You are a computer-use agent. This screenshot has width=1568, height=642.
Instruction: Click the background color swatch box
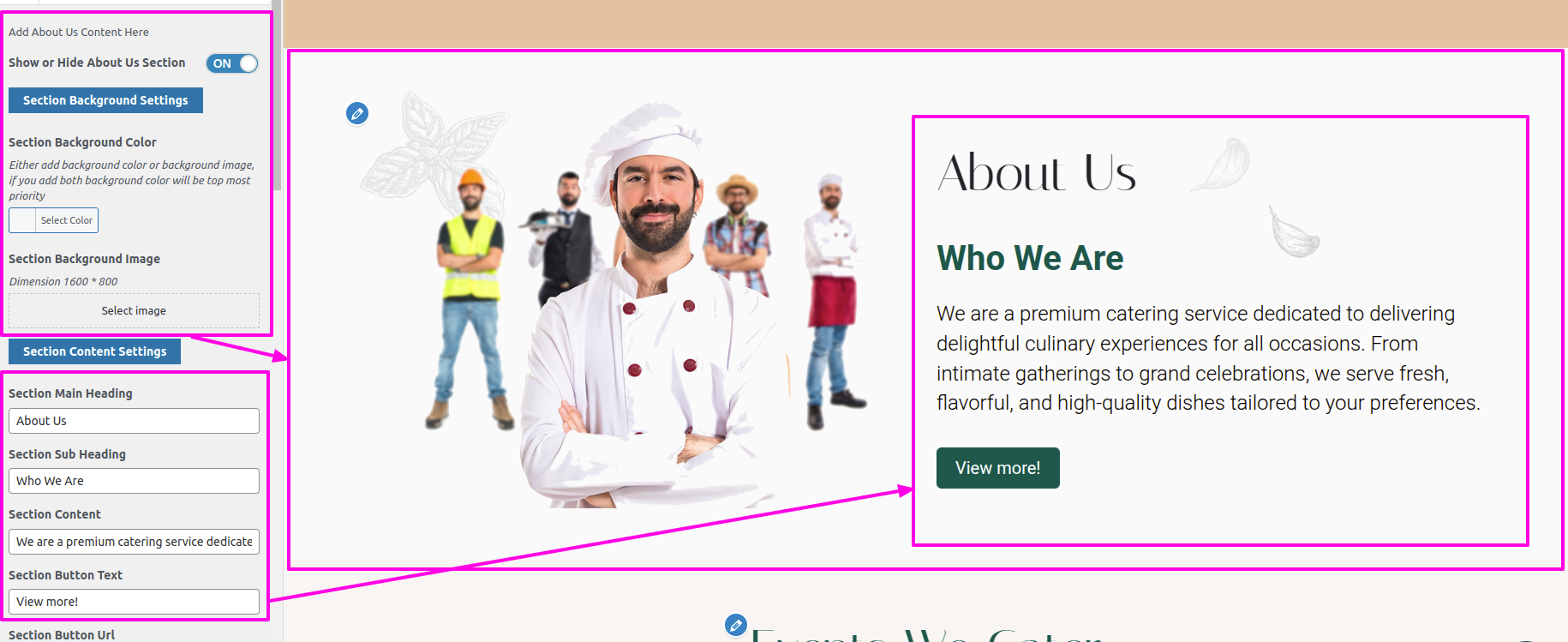pos(22,220)
